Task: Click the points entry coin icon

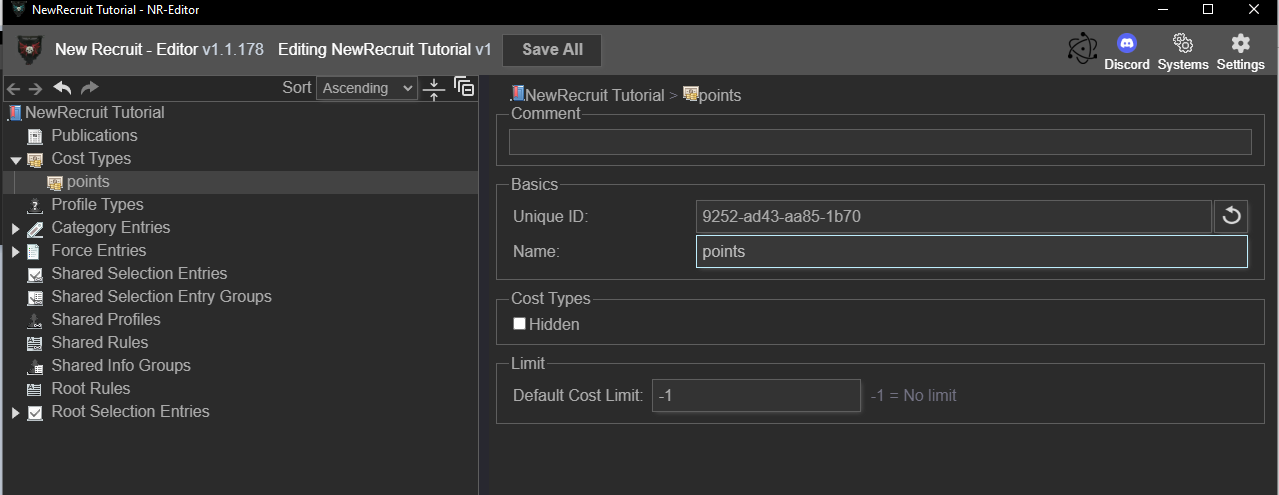Action: (55, 182)
